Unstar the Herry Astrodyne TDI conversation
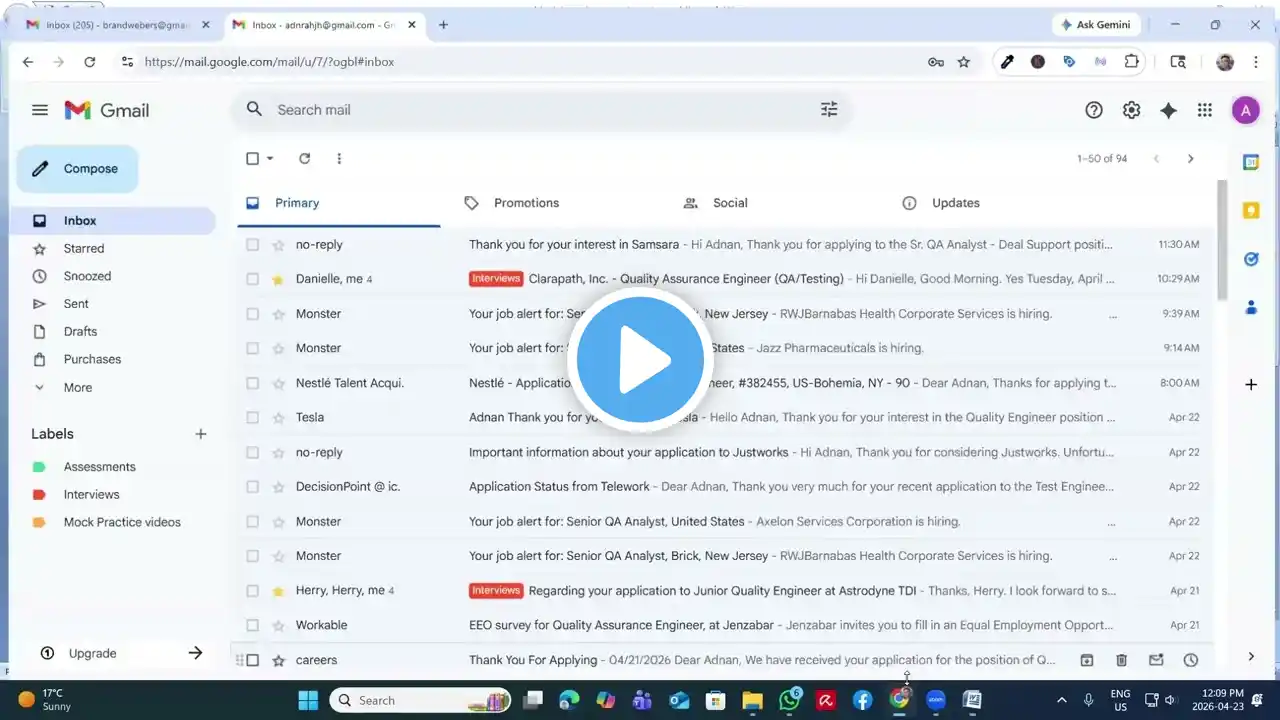Screen dimensions: 1280x720 coord(278,591)
